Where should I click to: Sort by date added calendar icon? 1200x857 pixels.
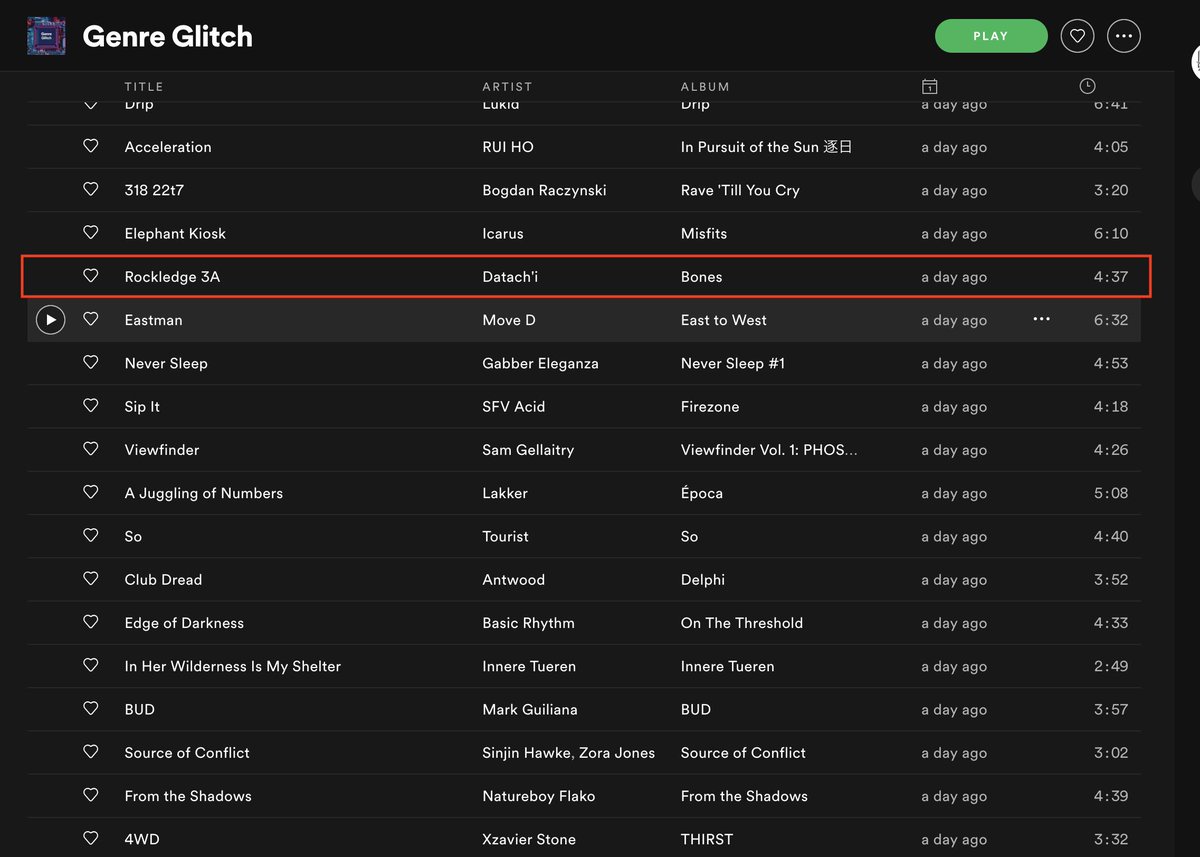929,87
